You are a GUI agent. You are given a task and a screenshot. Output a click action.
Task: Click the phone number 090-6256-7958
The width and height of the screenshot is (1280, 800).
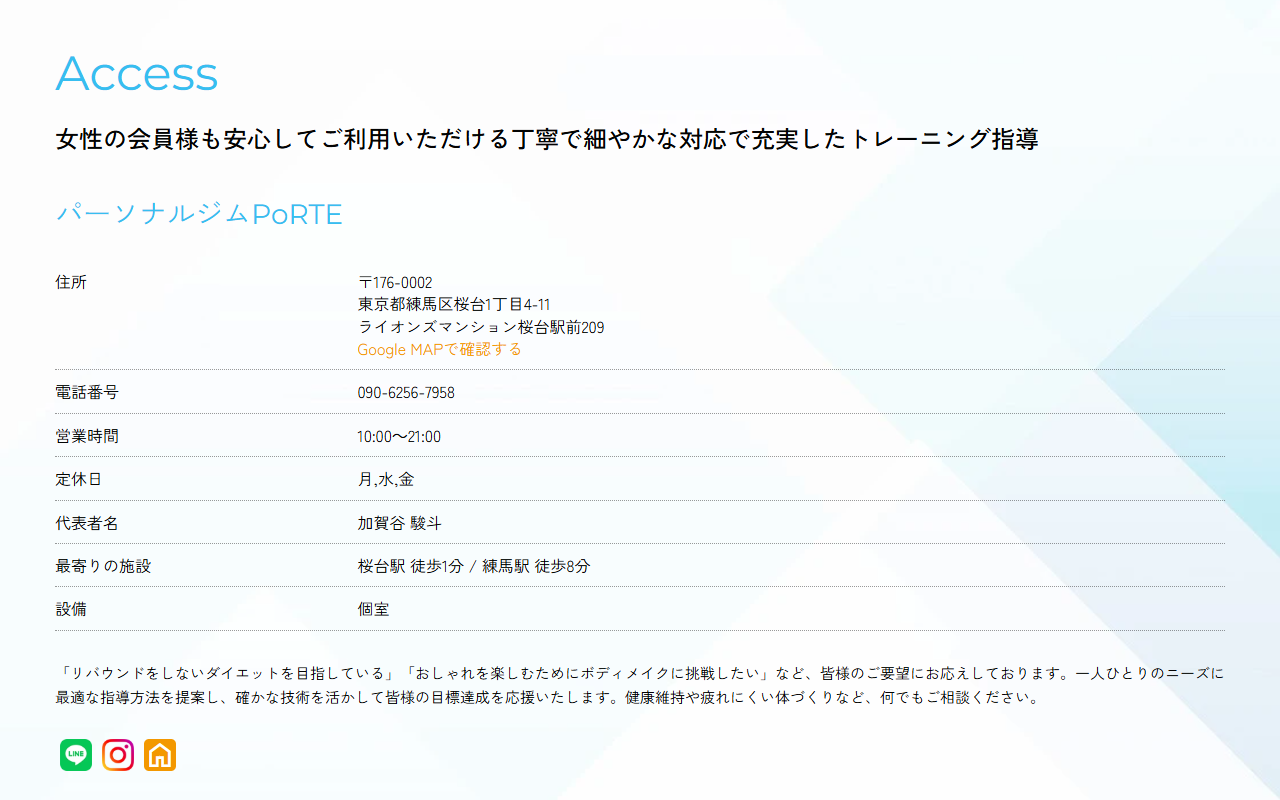(406, 393)
